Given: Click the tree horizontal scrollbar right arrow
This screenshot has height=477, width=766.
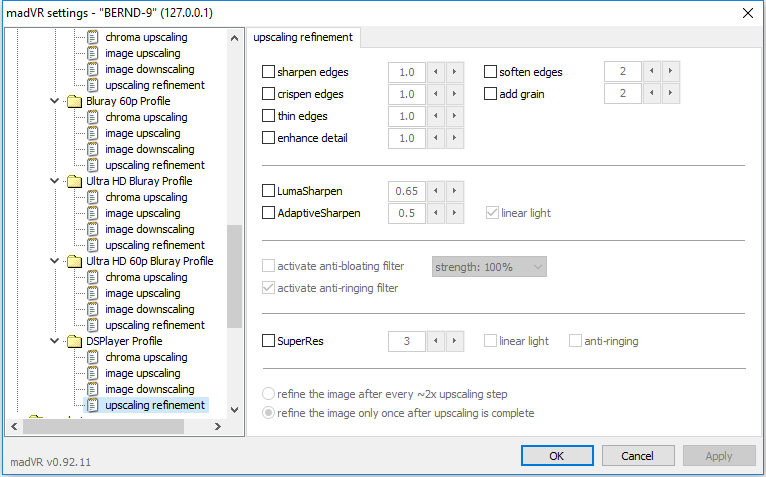Looking at the screenshot, I should (x=218, y=427).
